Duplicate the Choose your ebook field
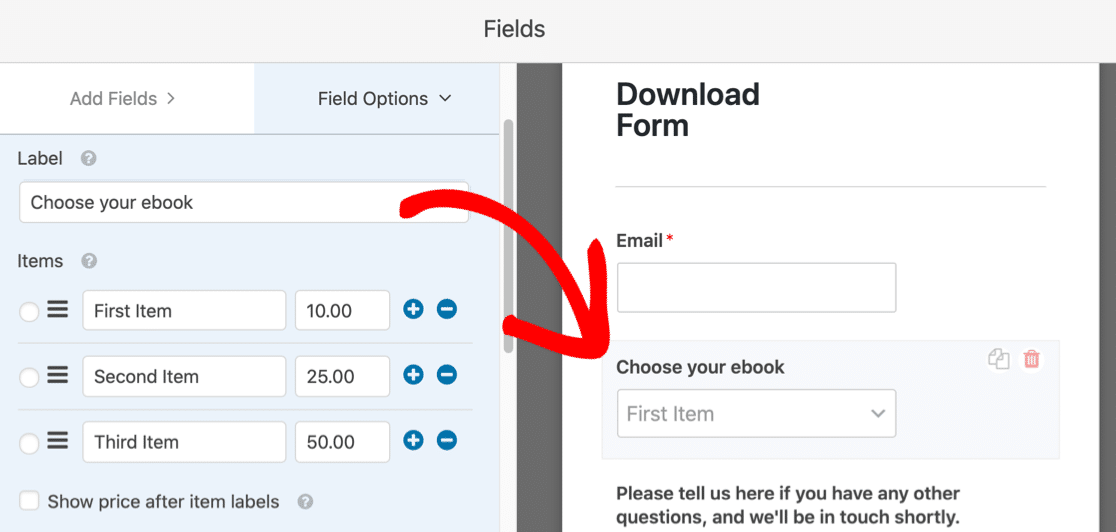1116x532 pixels. [x=998, y=360]
